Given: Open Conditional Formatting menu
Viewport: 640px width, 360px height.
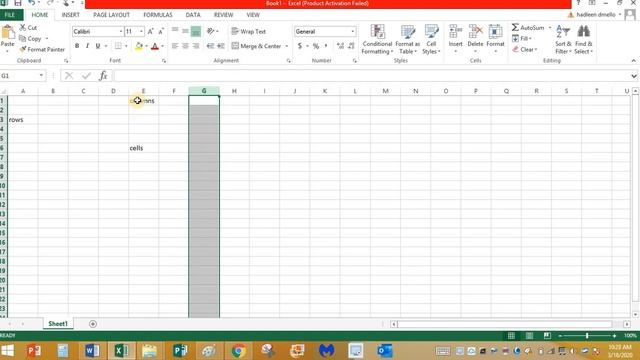Looking at the screenshot, I should [x=377, y=39].
